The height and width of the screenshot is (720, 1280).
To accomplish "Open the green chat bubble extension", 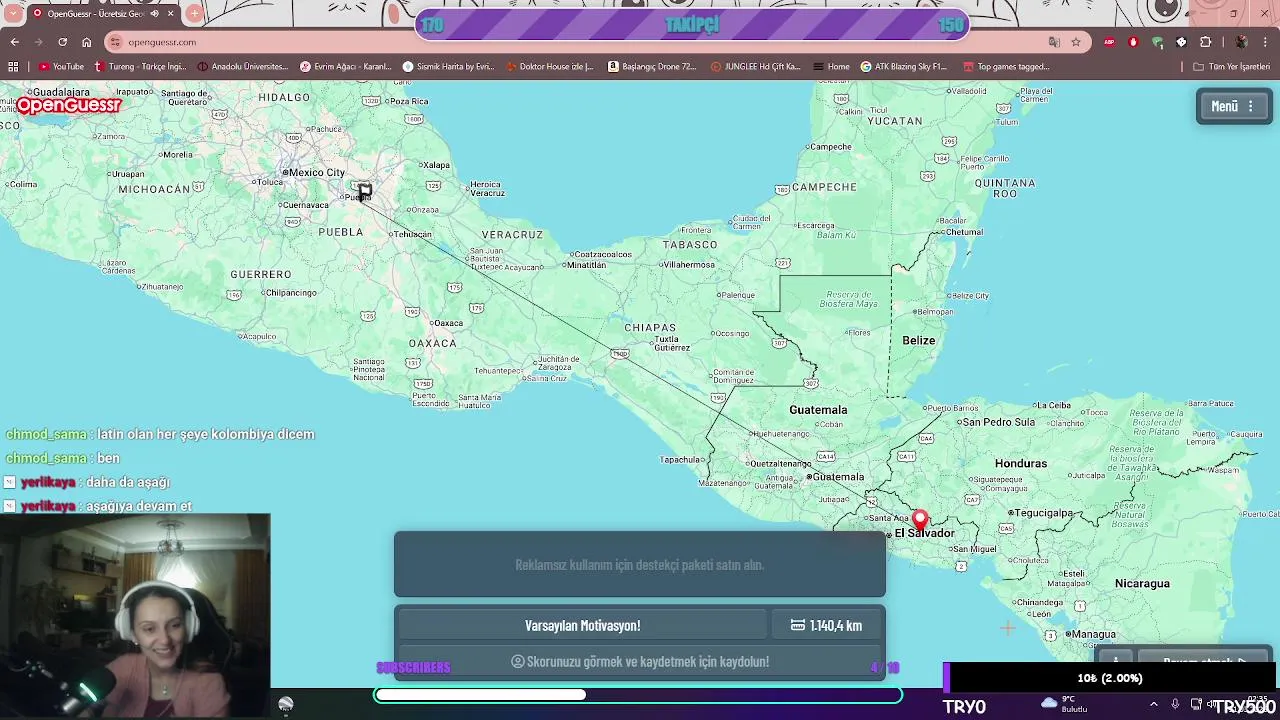I will pyautogui.click(x=1157, y=42).
